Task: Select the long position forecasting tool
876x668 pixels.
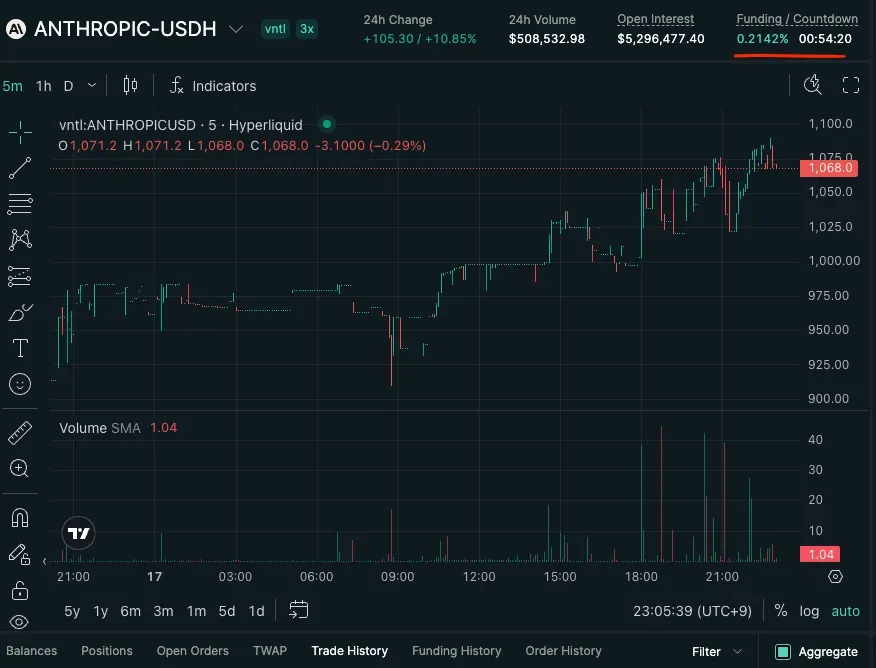Action: point(20,276)
